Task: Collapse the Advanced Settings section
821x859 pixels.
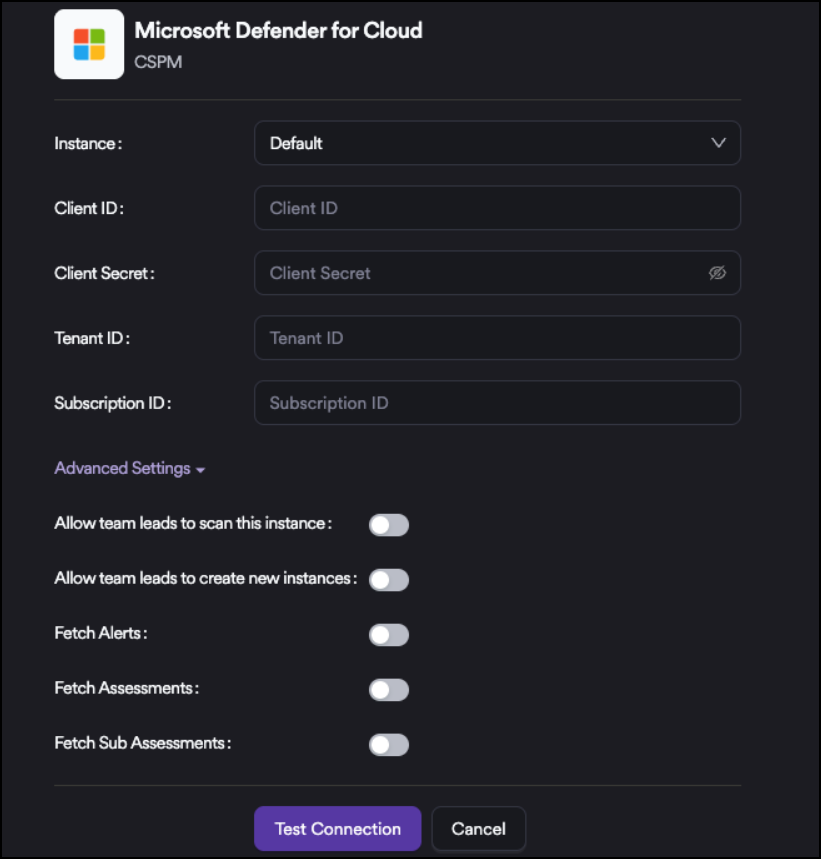Action: pyautogui.click(x=129, y=468)
